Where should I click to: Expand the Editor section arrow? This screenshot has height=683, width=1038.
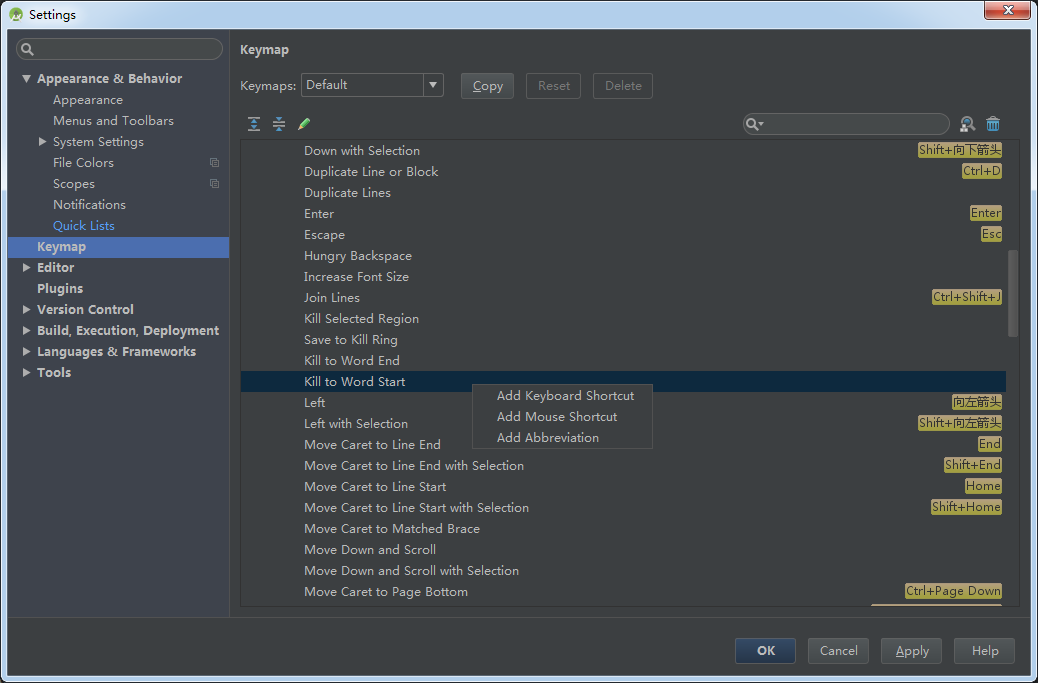(x=26, y=267)
